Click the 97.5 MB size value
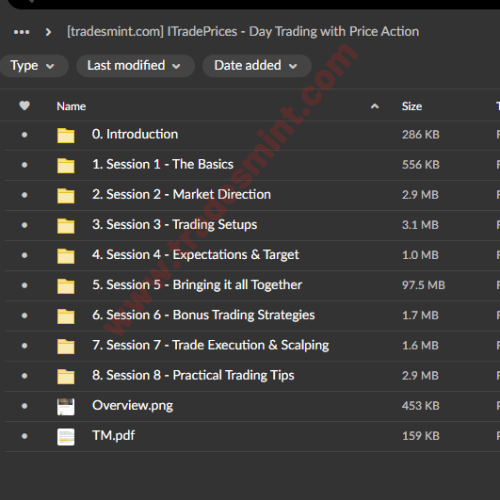The height and width of the screenshot is (500, 500). click(x=424, y=285)
